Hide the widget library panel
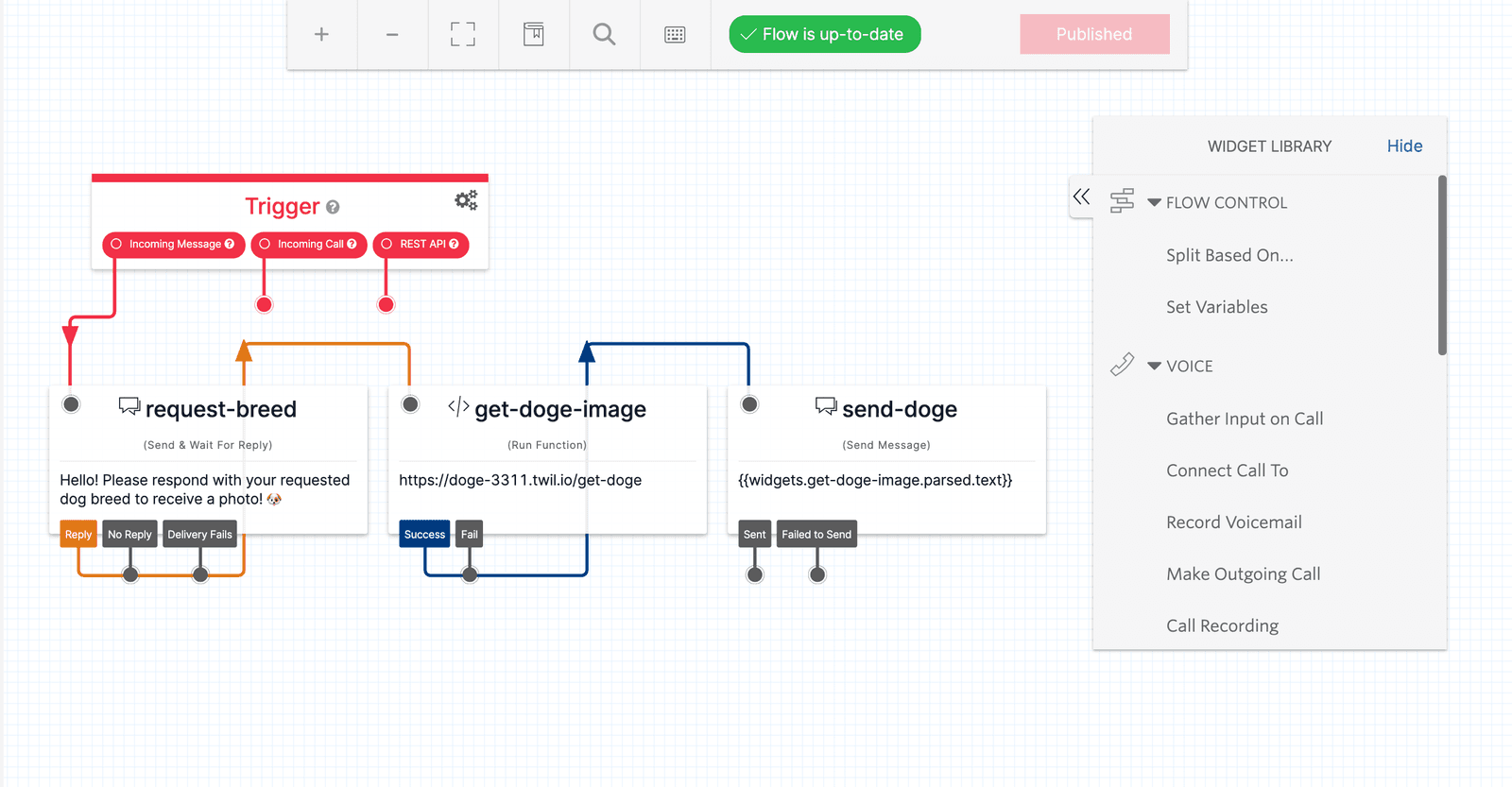Image resolution: width=1512 pixels, height=787 pixels. coord(1404,146)
